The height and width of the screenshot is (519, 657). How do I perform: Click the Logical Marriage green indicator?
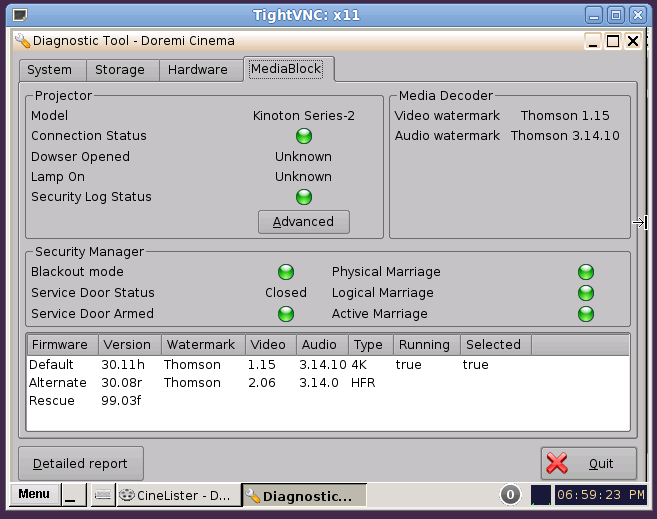pos(586,293)
